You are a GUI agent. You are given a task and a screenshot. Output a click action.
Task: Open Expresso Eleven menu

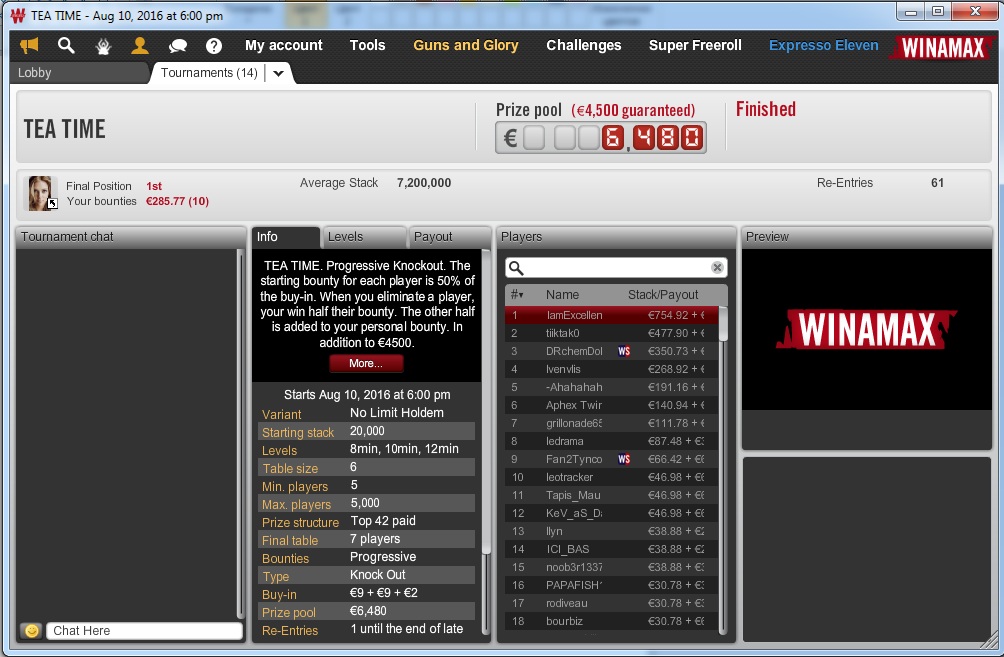pyautogui.click(x=823, y=45)
